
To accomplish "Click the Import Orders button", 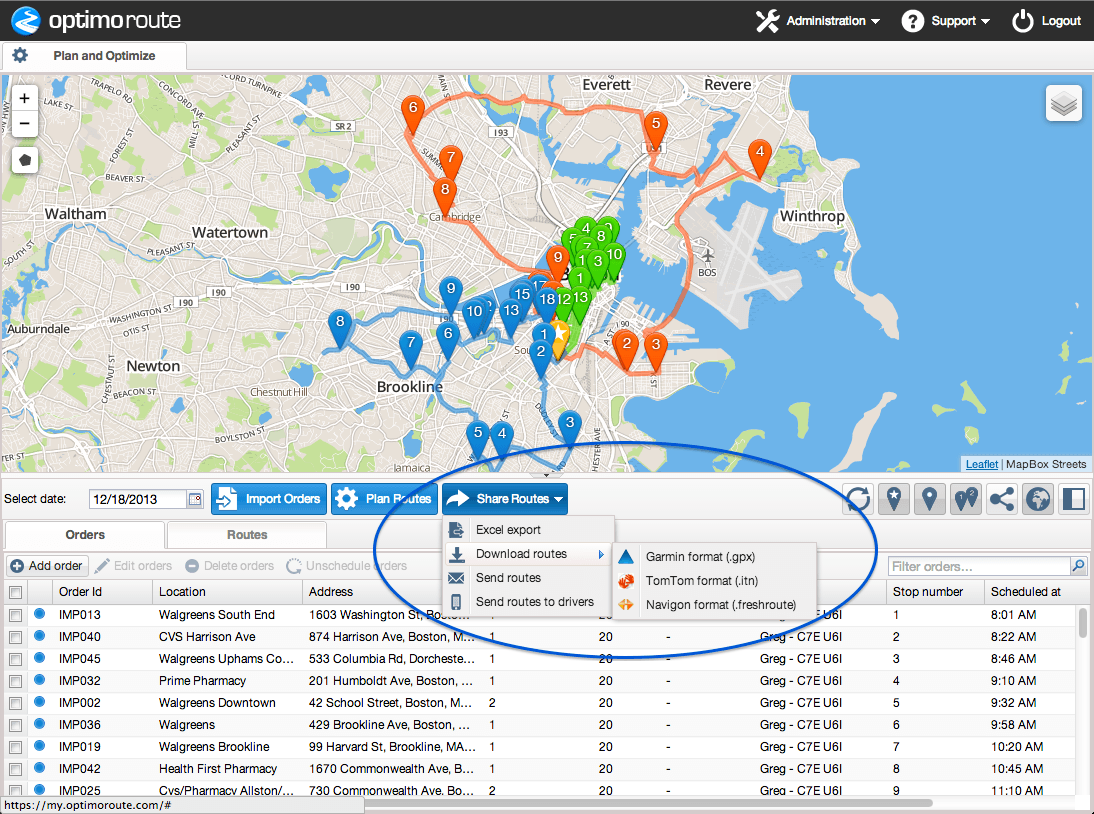I will 269,499.
